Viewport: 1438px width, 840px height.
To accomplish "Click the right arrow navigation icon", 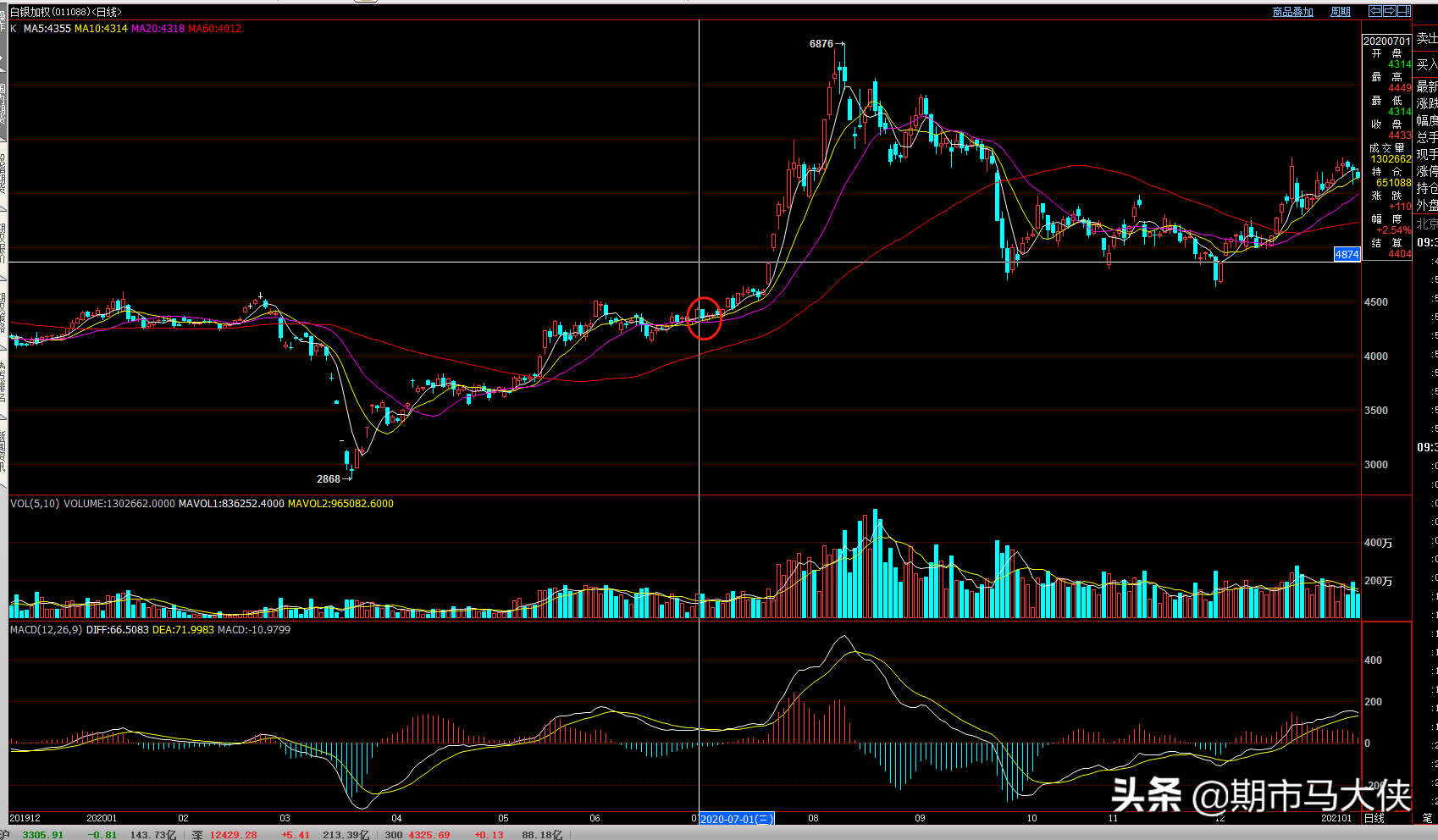I will point(1390,11).
